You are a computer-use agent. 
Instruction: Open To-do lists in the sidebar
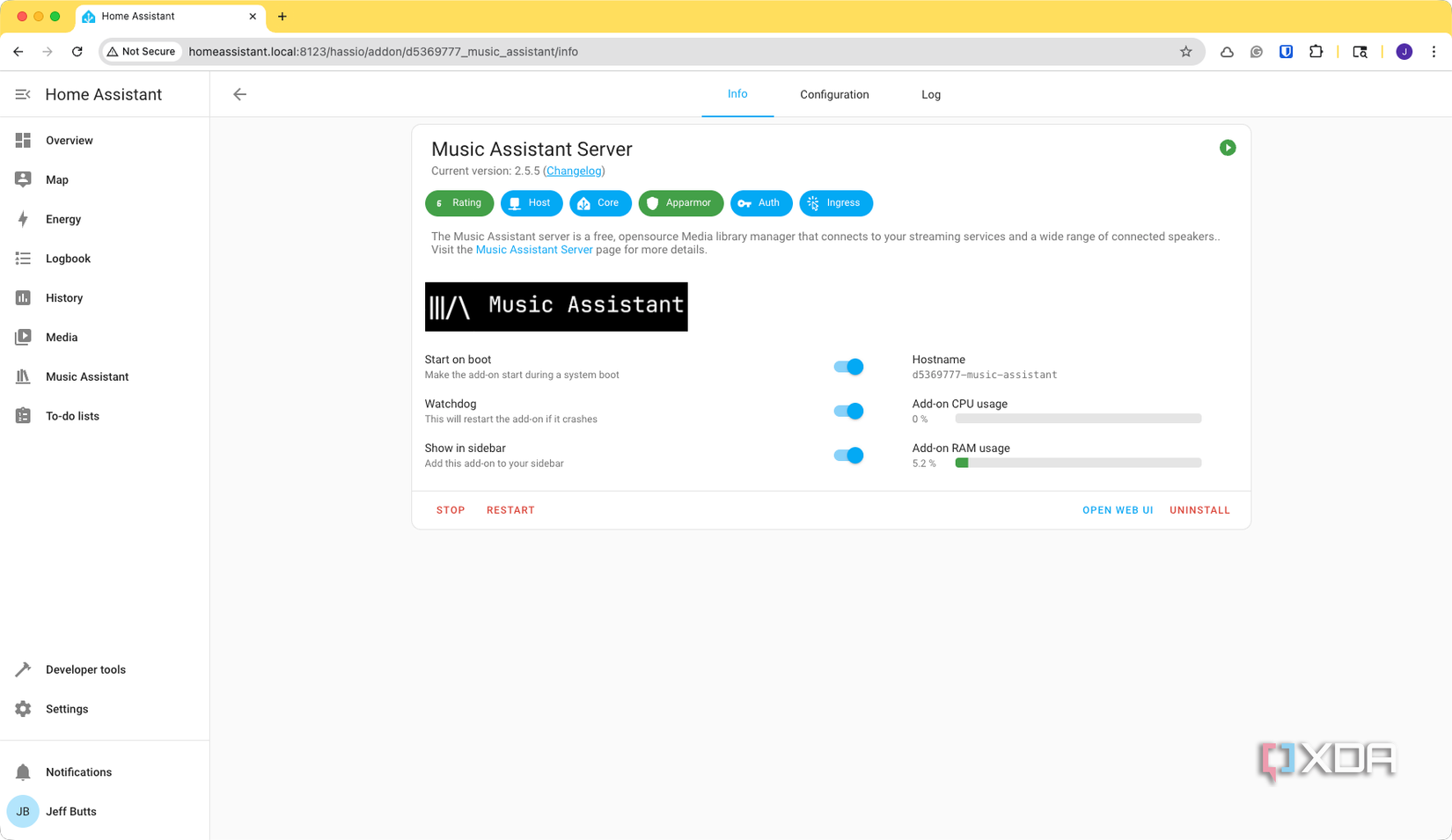pyautogui.click(x=72, y=415)
